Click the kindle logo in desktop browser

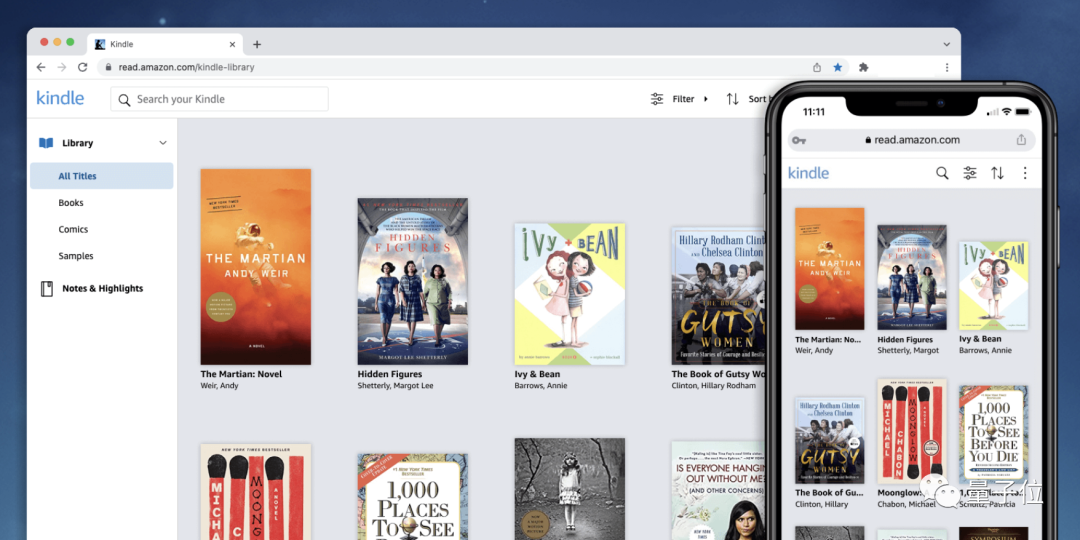(x=60, y=98)
